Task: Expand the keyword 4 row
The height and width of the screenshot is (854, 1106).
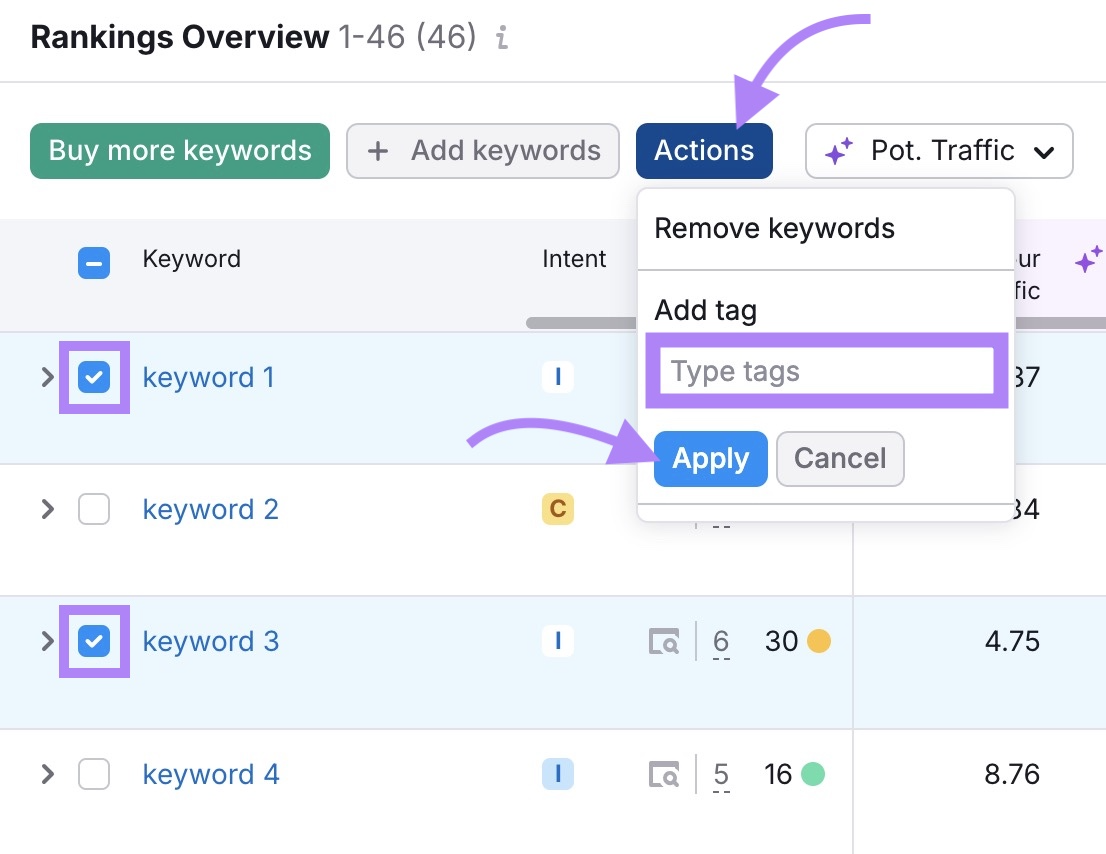Action: tap(45, 774)
